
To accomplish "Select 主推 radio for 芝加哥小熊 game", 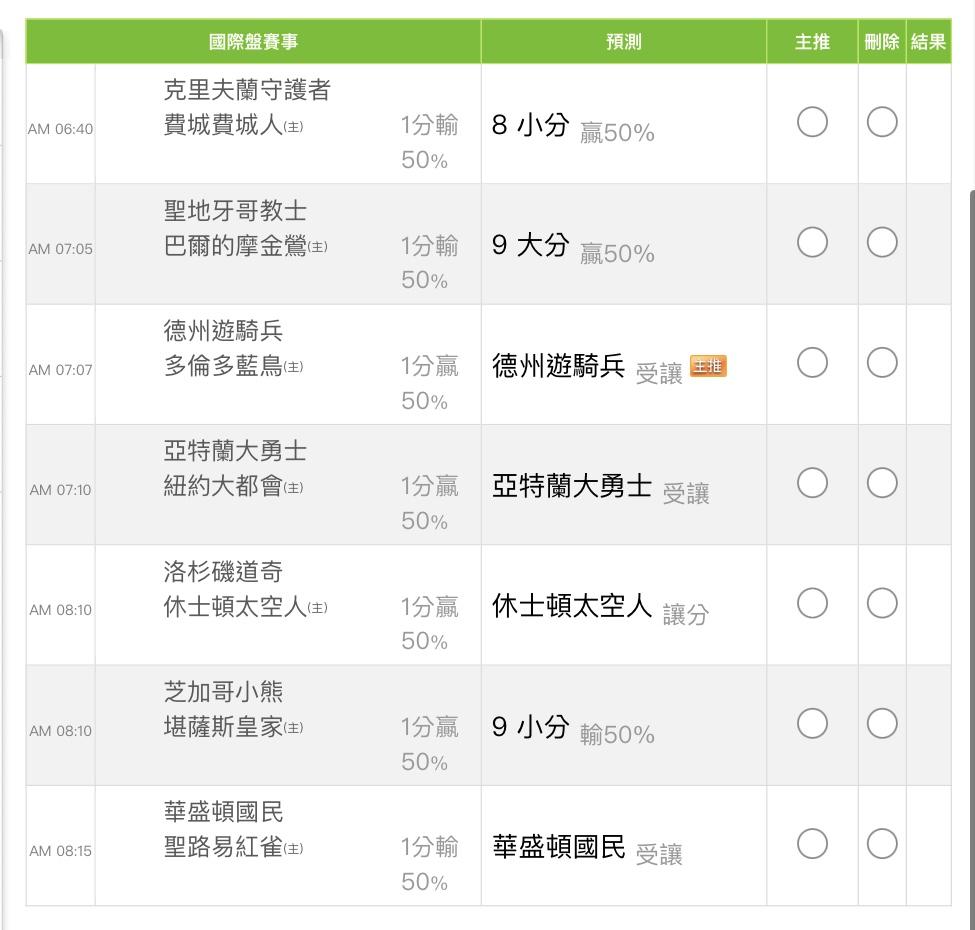I will [812, 724].
